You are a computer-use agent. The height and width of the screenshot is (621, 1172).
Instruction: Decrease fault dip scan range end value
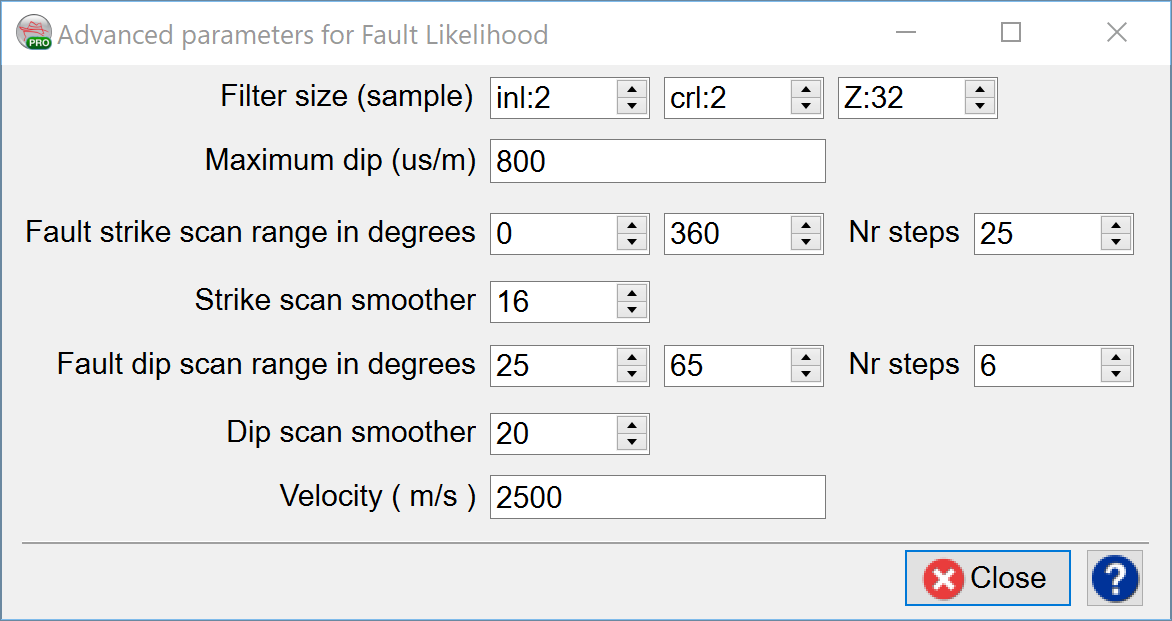(x=806, y=373)
